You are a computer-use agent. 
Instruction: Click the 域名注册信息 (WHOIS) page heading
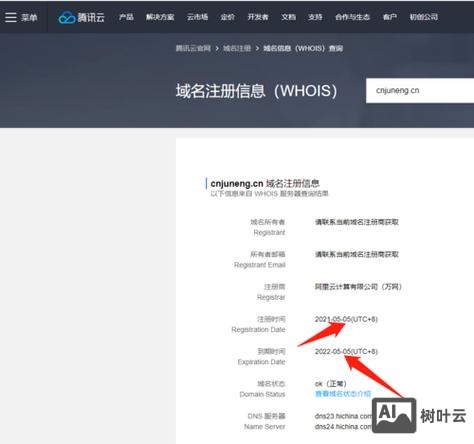tap(256, 91)
